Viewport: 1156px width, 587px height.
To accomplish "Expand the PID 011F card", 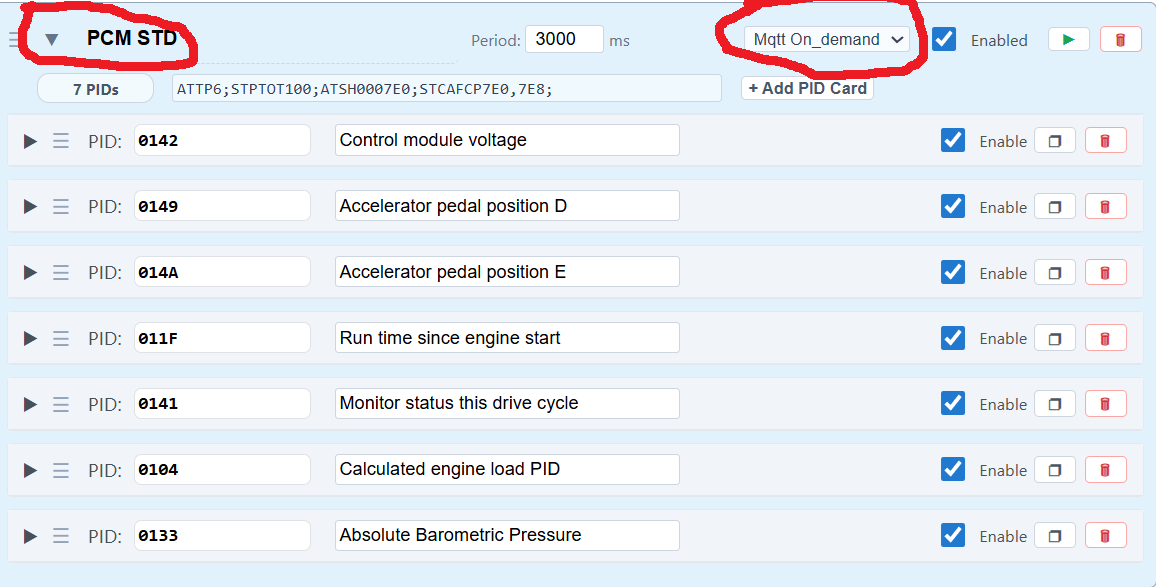I will 29,338.
